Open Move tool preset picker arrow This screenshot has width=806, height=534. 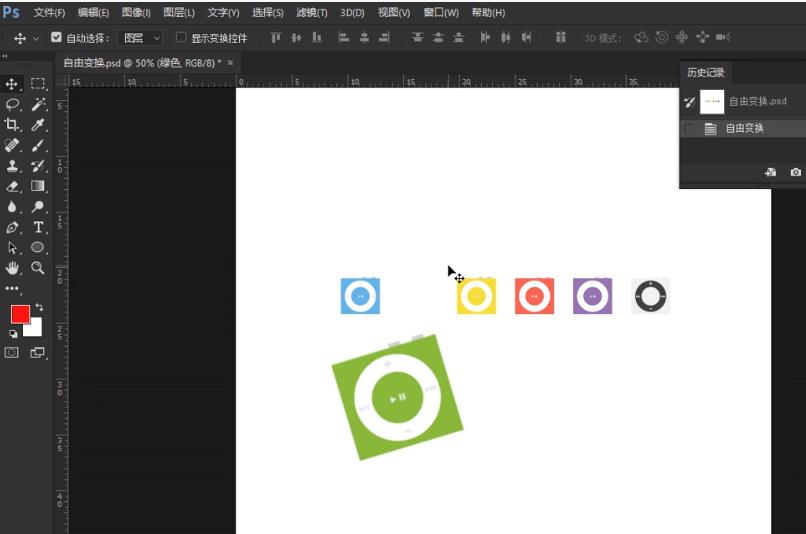click(35, 39)
